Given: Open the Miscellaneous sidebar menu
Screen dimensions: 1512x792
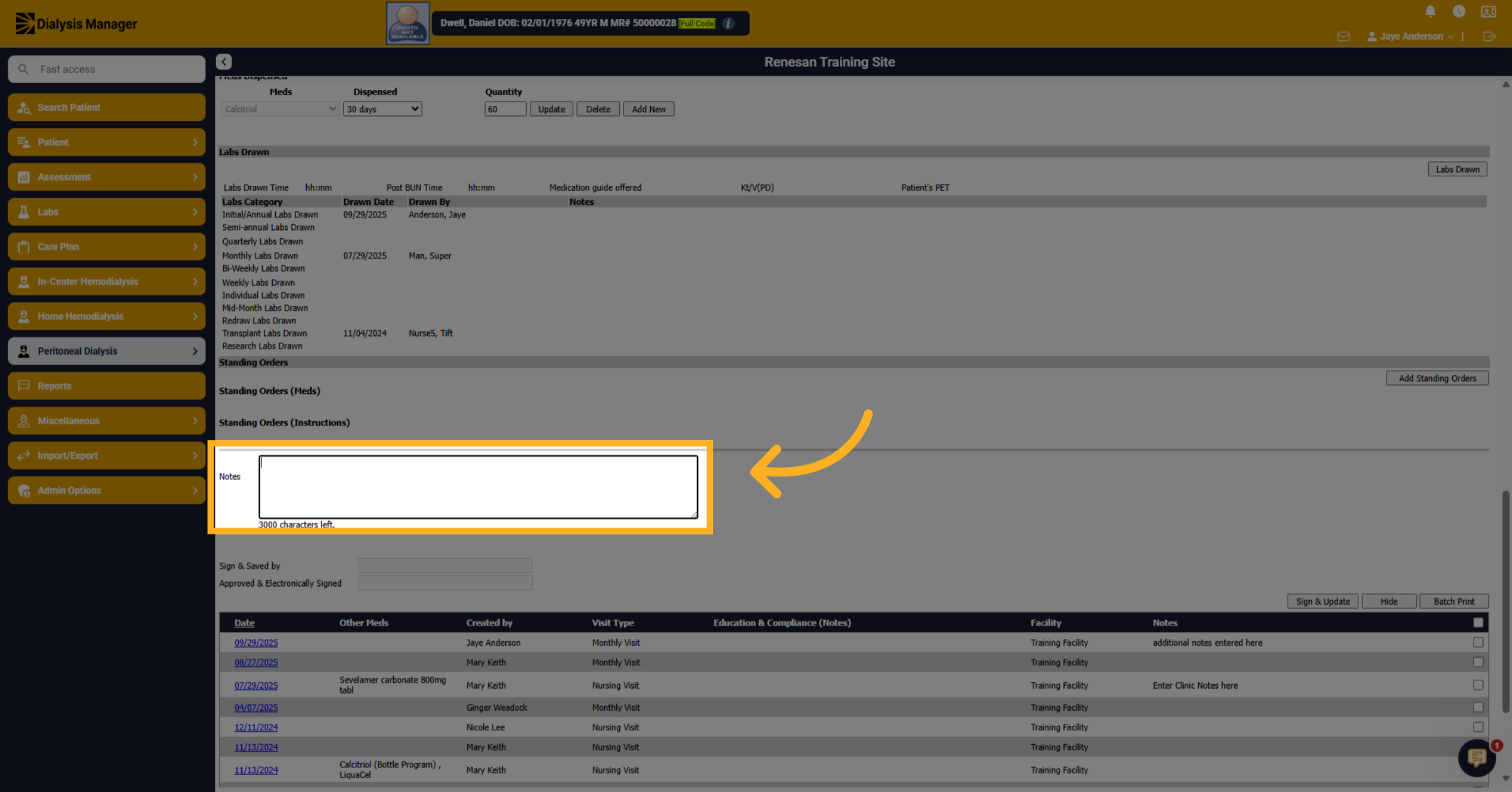Looking at the screenshot, I should 106,421.
